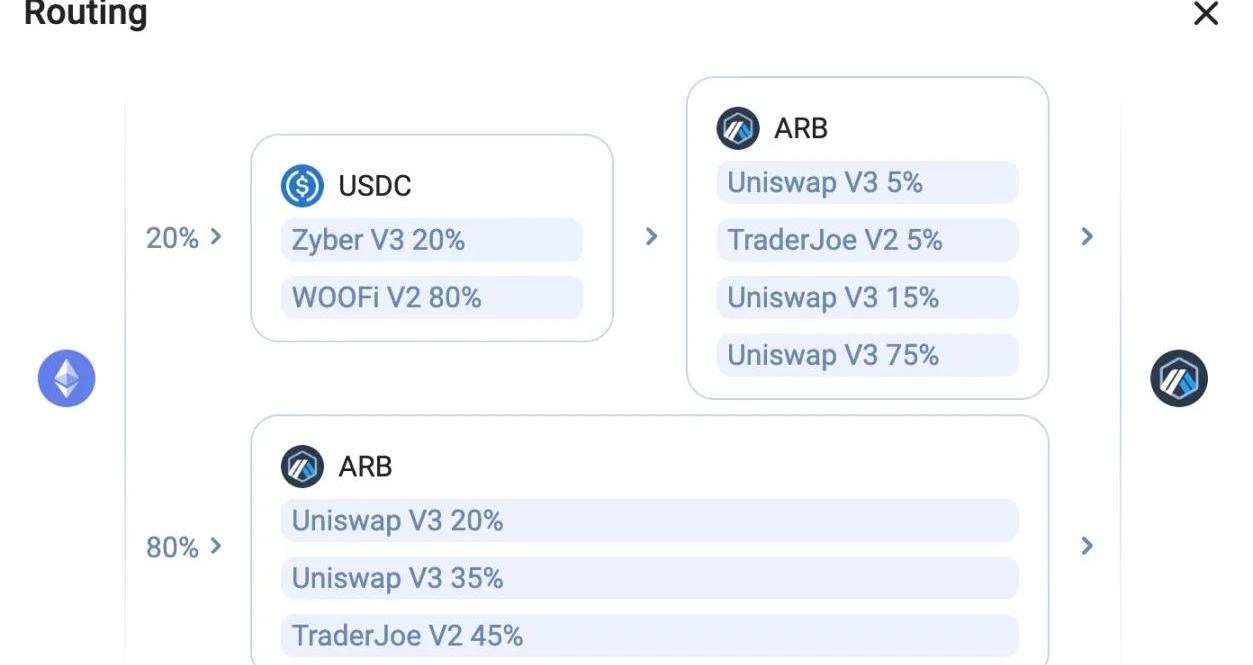
Task: Click the ARB icon in upper card
Action: (738, 129)
